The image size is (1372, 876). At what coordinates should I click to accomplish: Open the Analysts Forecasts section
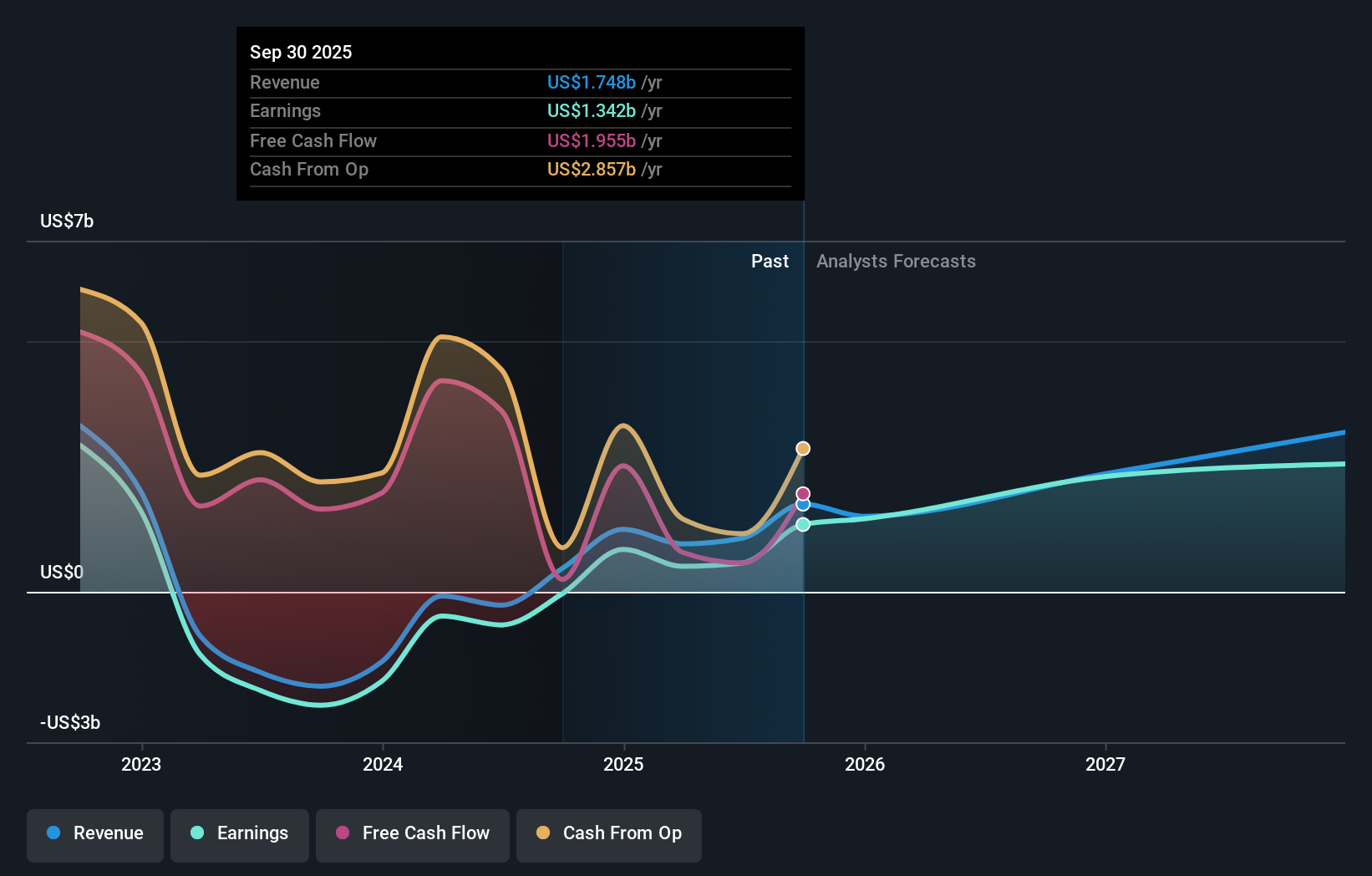point(895,261)
